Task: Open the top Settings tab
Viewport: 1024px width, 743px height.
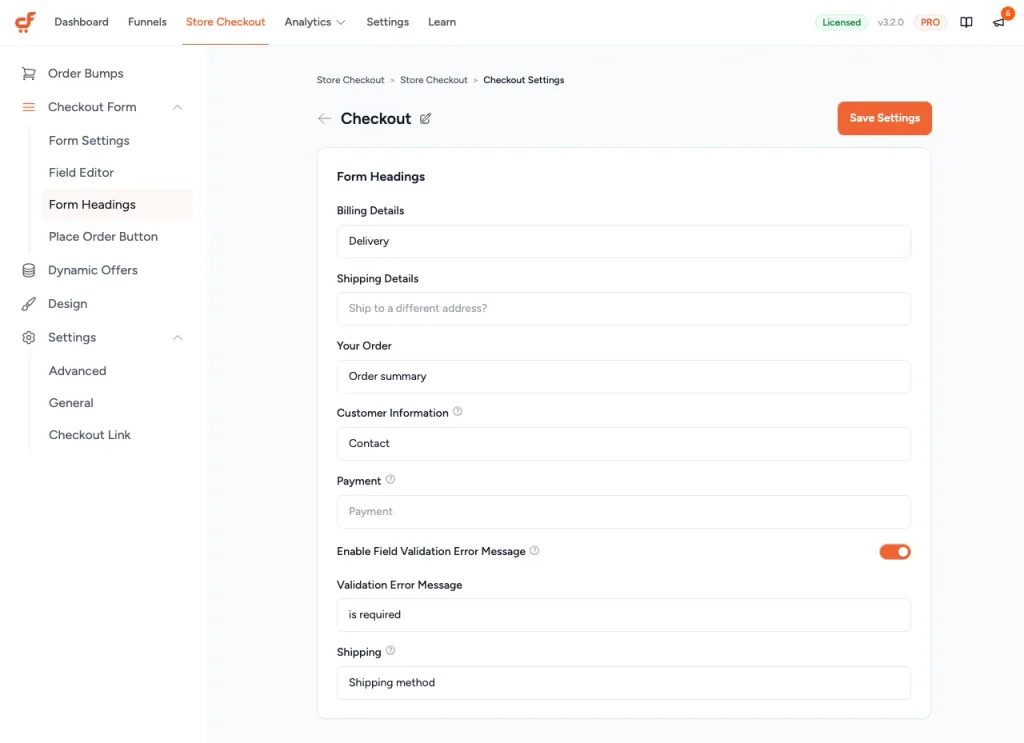Action: click(x=387, y=22)
